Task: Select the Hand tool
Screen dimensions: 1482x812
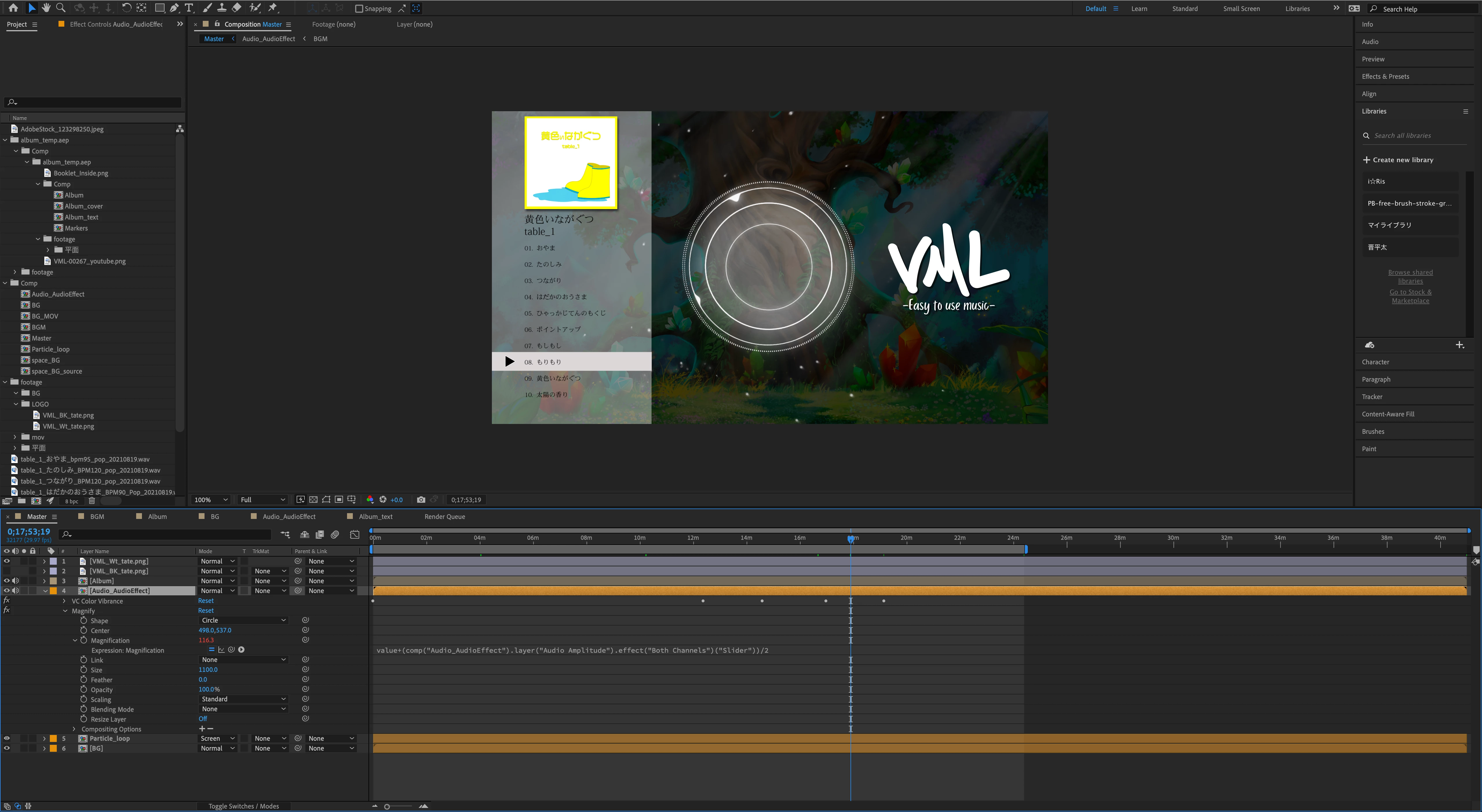Action: tap(46, 8)
